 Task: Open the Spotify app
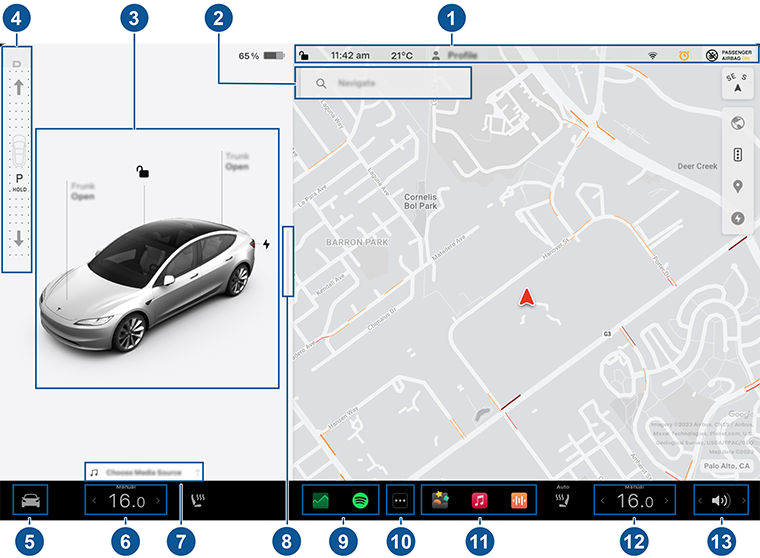(x=360, y=500)
